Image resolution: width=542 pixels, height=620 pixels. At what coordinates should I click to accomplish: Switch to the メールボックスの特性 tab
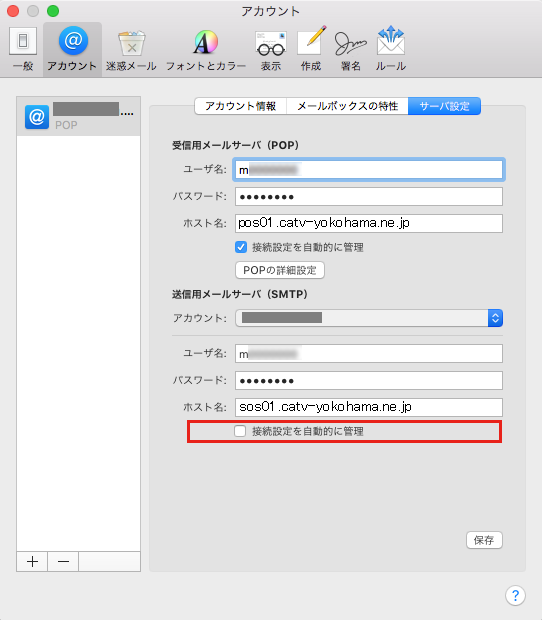pos(347,106)
